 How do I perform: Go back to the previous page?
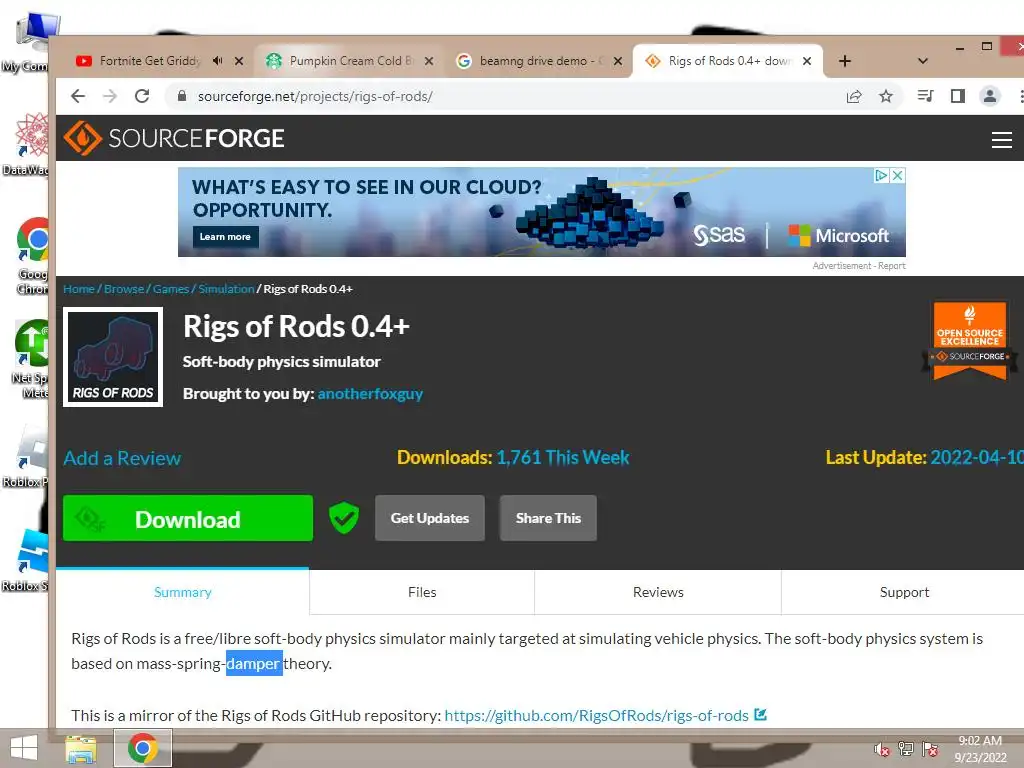tap(78, 97)
